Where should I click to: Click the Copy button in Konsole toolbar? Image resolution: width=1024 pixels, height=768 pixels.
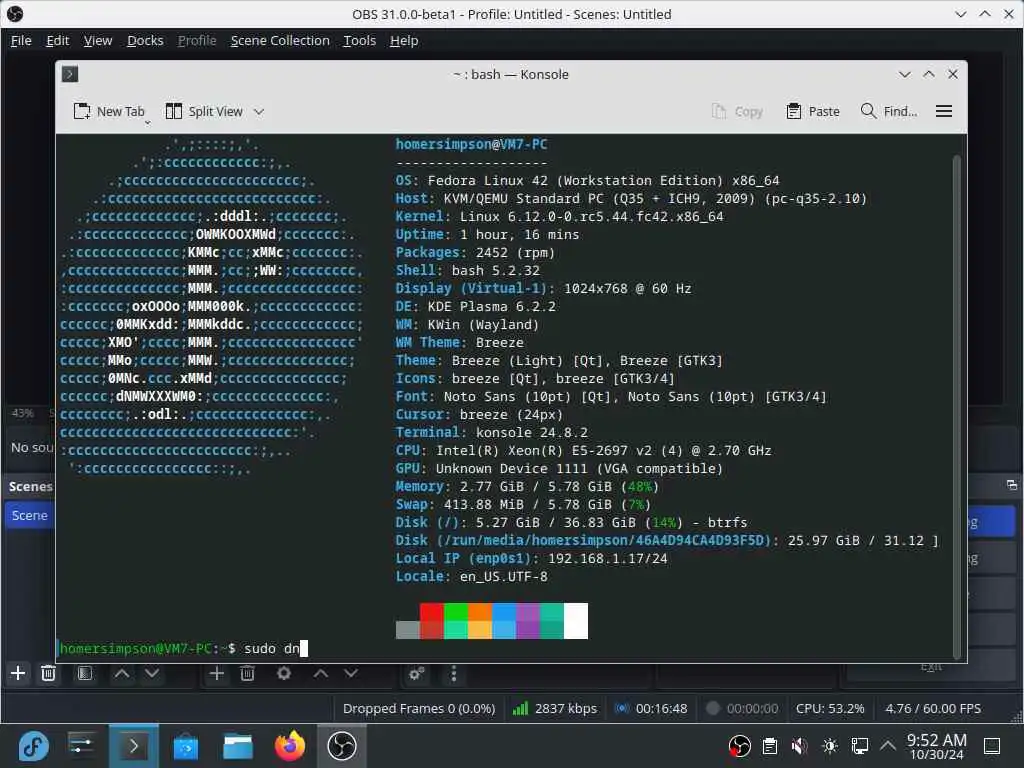click(737, 112)
